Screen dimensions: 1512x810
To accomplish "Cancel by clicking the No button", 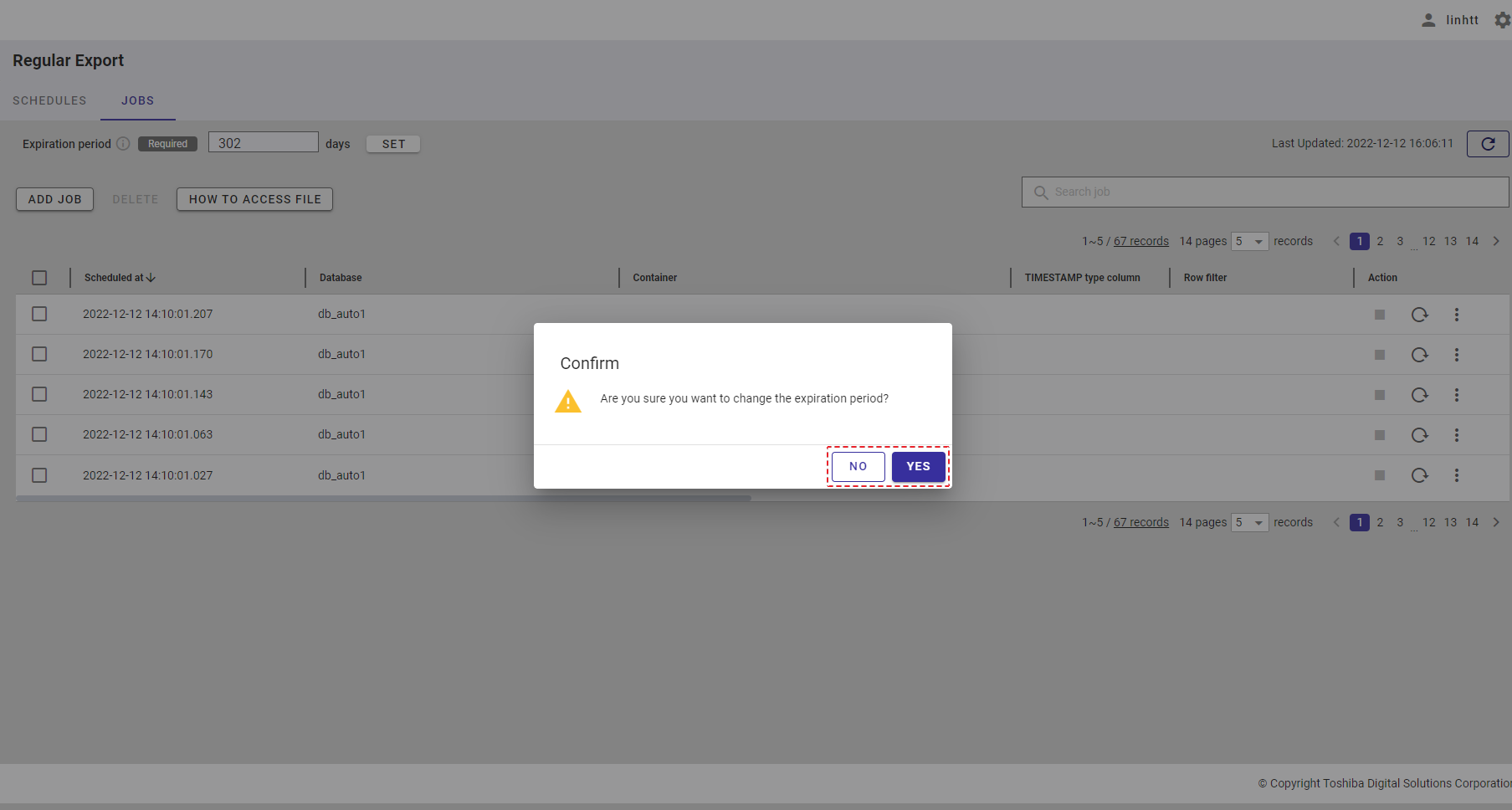I will point(858,467).
